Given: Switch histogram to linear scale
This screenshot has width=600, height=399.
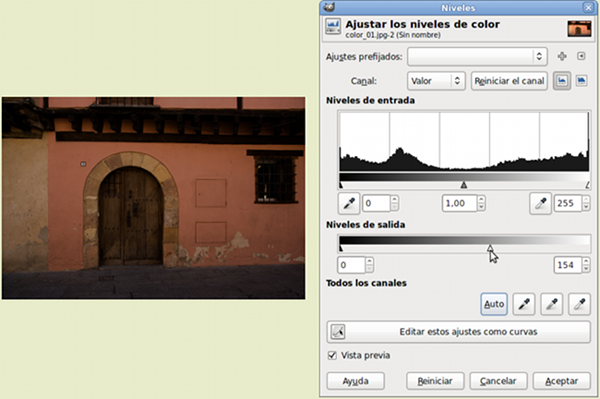Looking at the screenshot, I should pos(562,81).
